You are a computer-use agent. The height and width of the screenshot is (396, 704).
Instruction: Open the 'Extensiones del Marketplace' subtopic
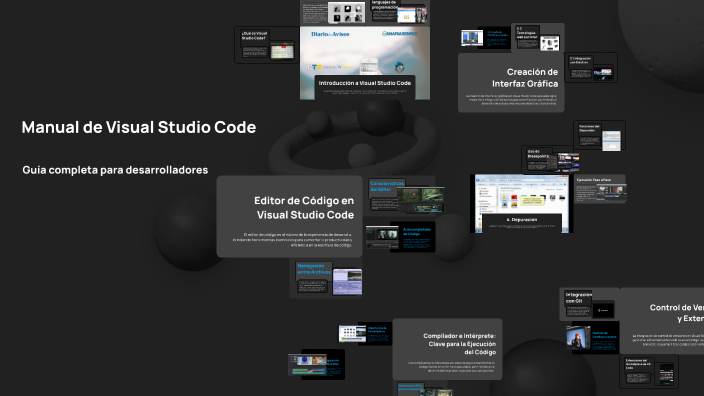[649, 371]
